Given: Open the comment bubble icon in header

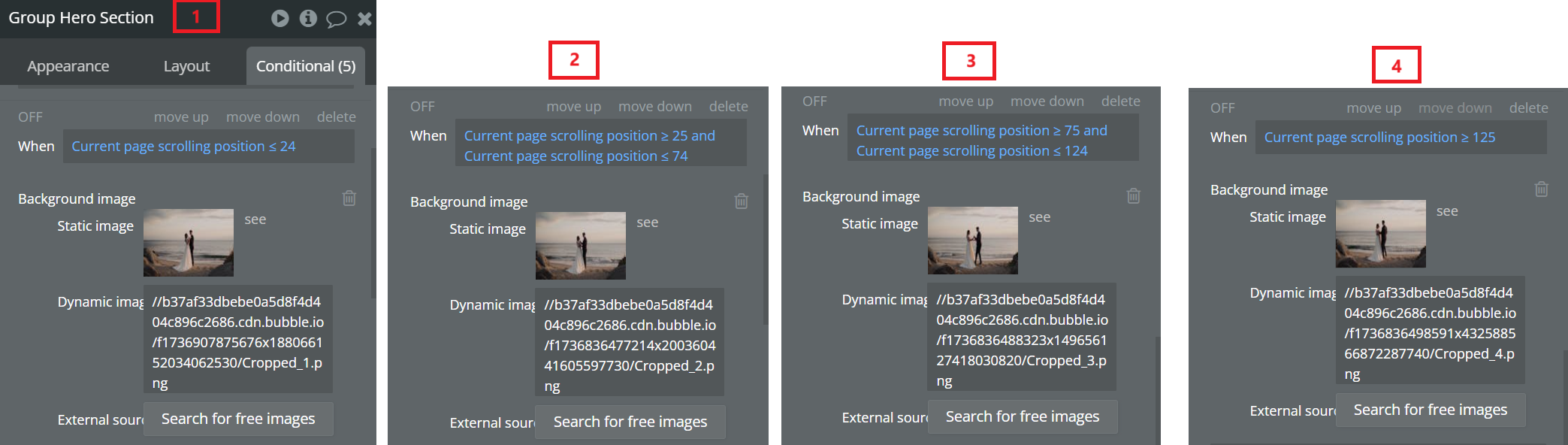Looking at the screenshot, I should coord(336,19).
